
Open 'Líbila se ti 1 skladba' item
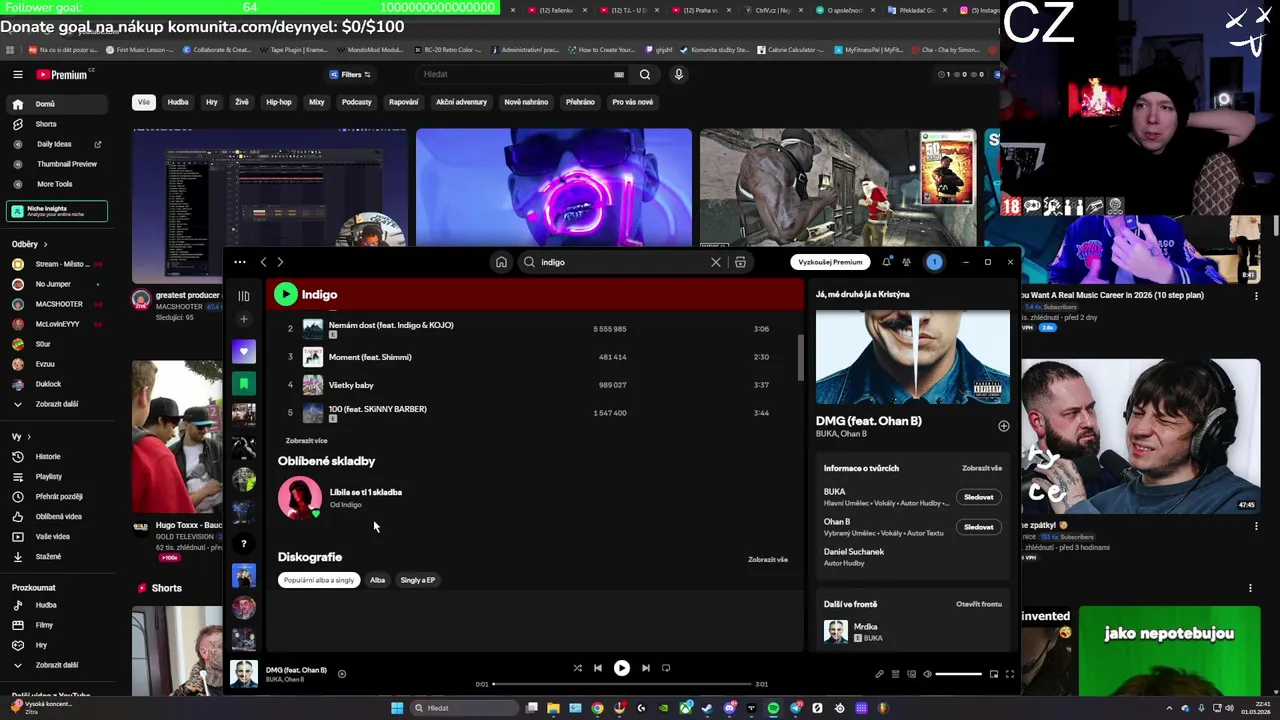[x=340, y=498]
